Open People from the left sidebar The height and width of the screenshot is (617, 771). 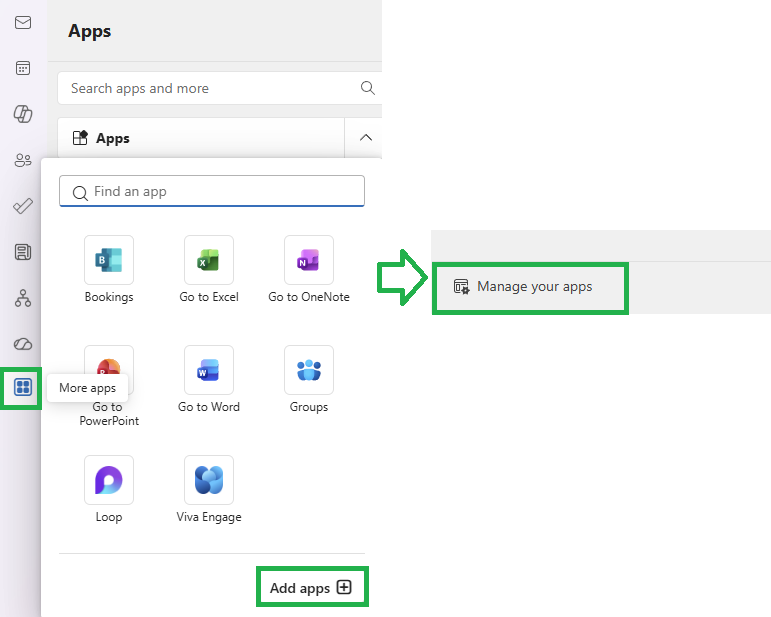[x=23, y=160]
